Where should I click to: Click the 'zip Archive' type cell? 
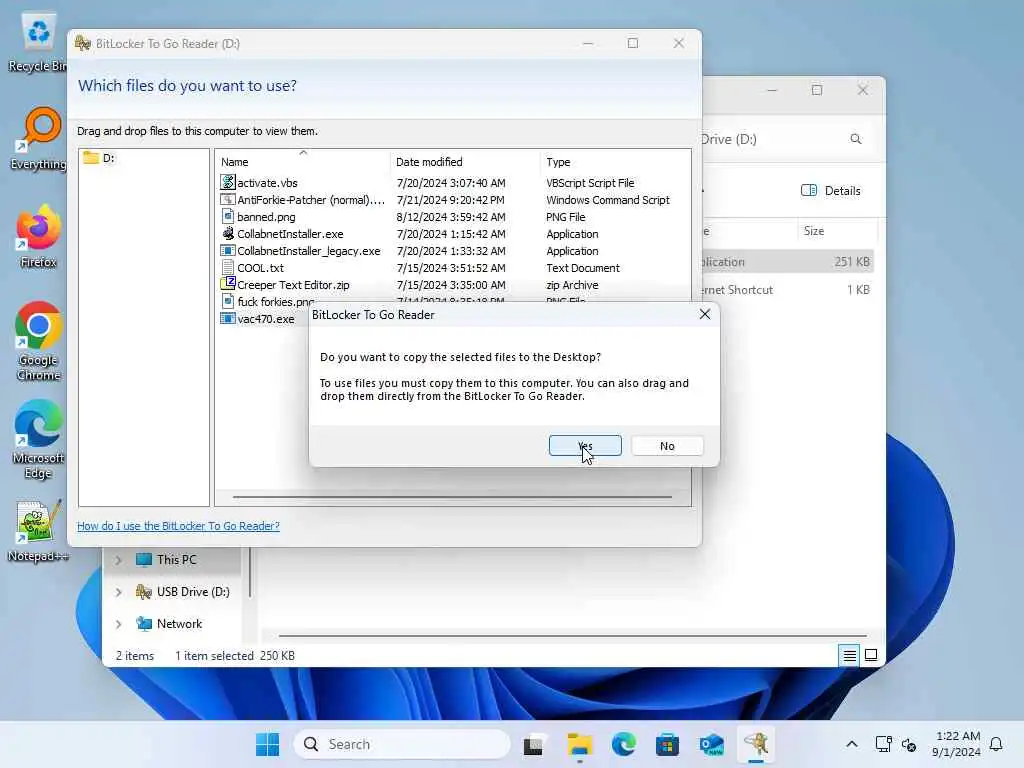[x=571, y=285]
